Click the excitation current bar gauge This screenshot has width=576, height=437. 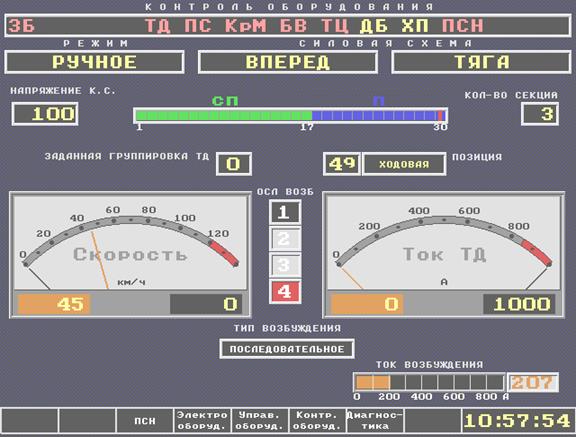pos(429,383)
